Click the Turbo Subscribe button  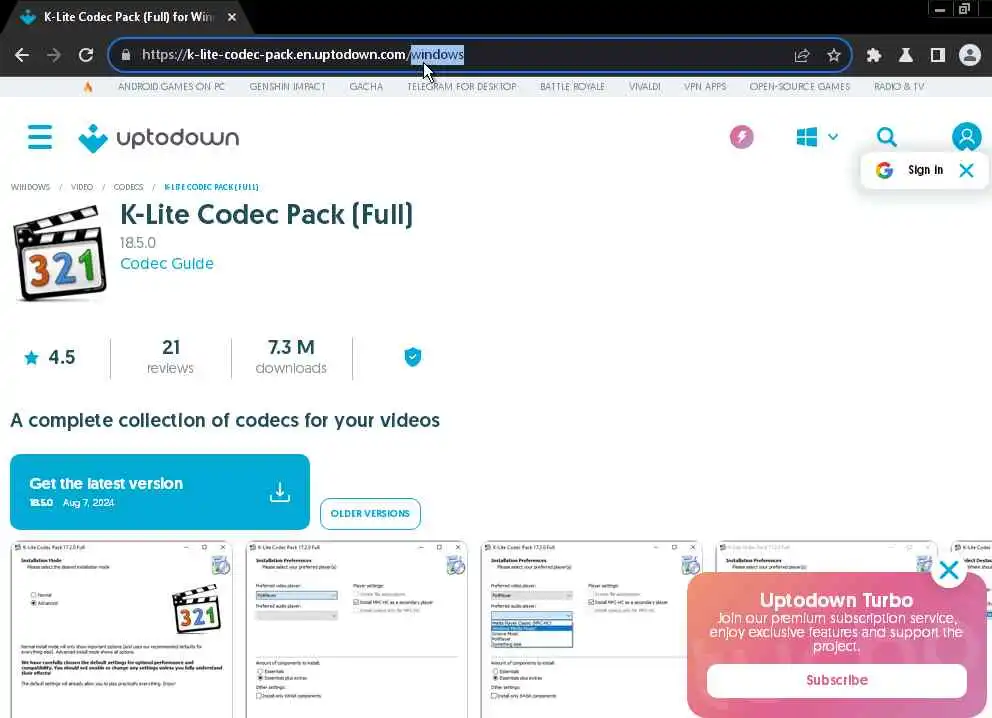[x=836, y=680]
